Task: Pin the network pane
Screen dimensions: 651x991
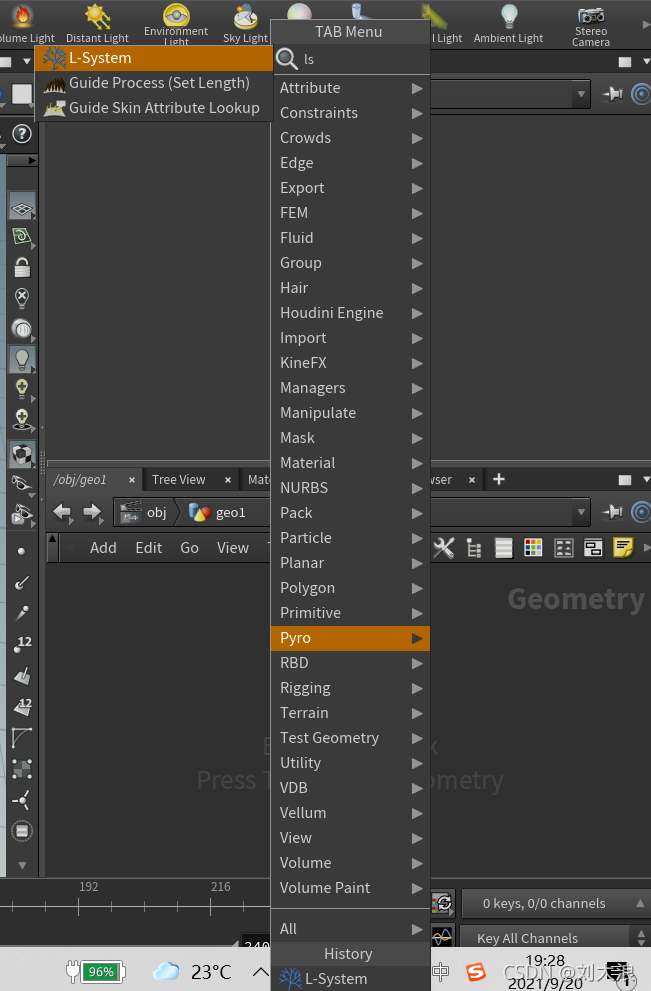Action: [x=612, y=512]
